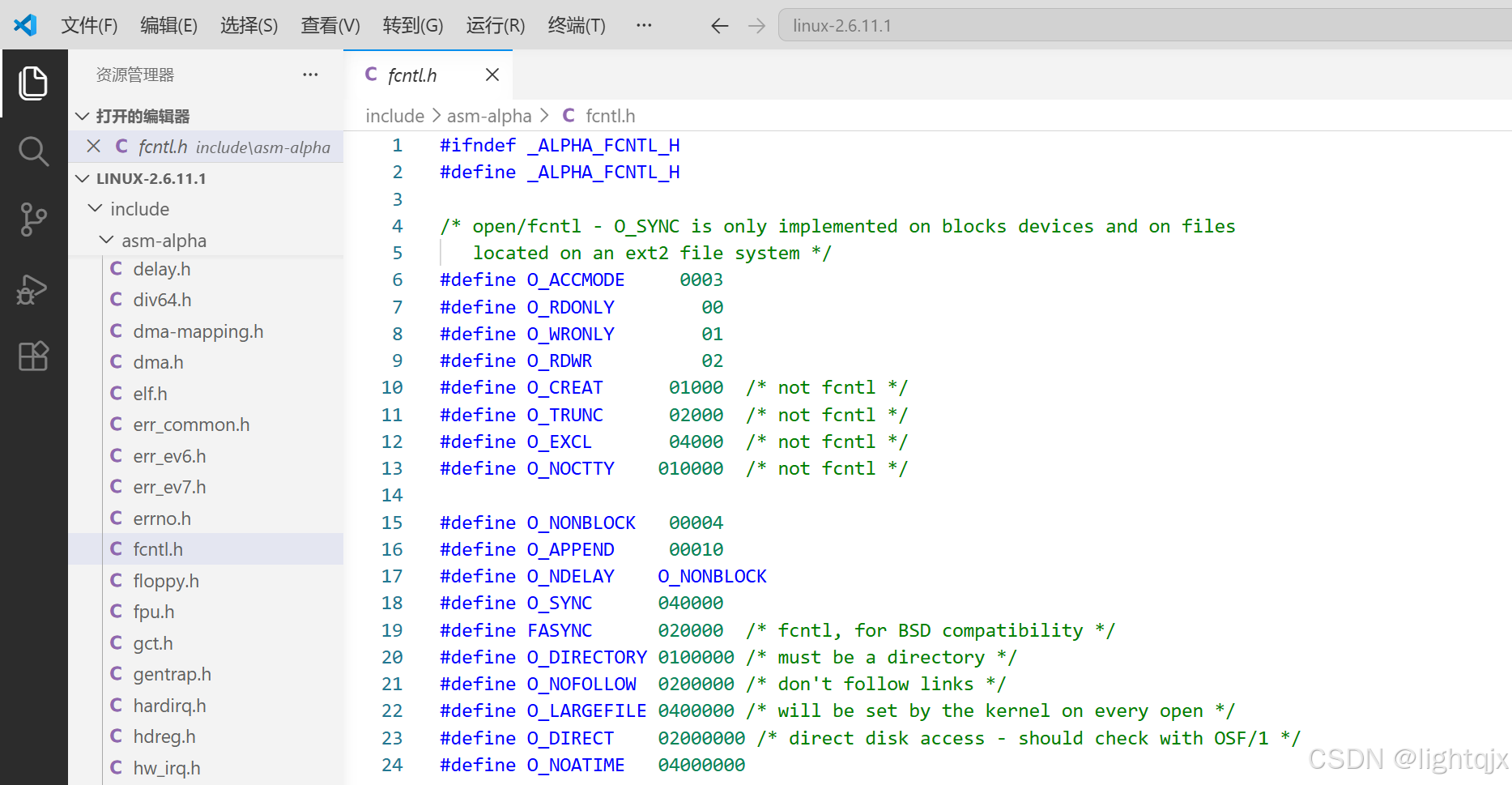This screenshot has height=785, width=1512.
Task: Open the overflow menu in menu bar
Action: (x=644, y=25)
